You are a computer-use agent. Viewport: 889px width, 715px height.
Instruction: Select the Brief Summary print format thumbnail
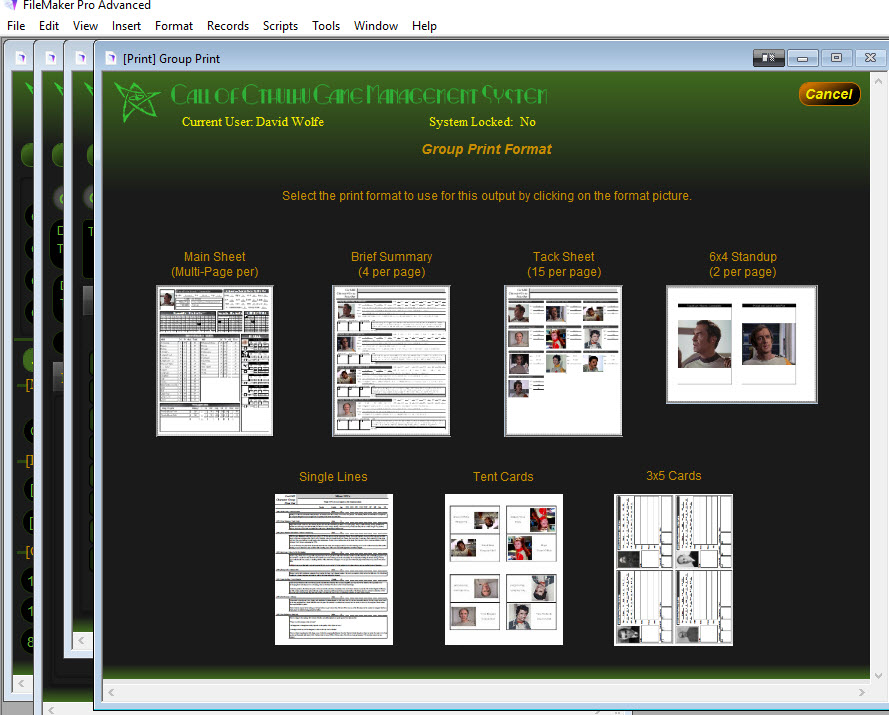pyautogui.click(x=391, y=361)
